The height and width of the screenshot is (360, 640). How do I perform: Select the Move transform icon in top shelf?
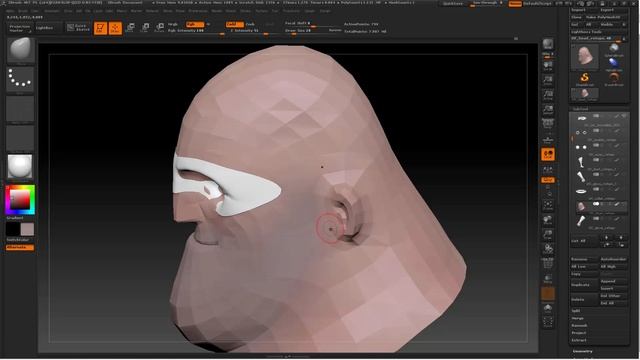[130, 28]
